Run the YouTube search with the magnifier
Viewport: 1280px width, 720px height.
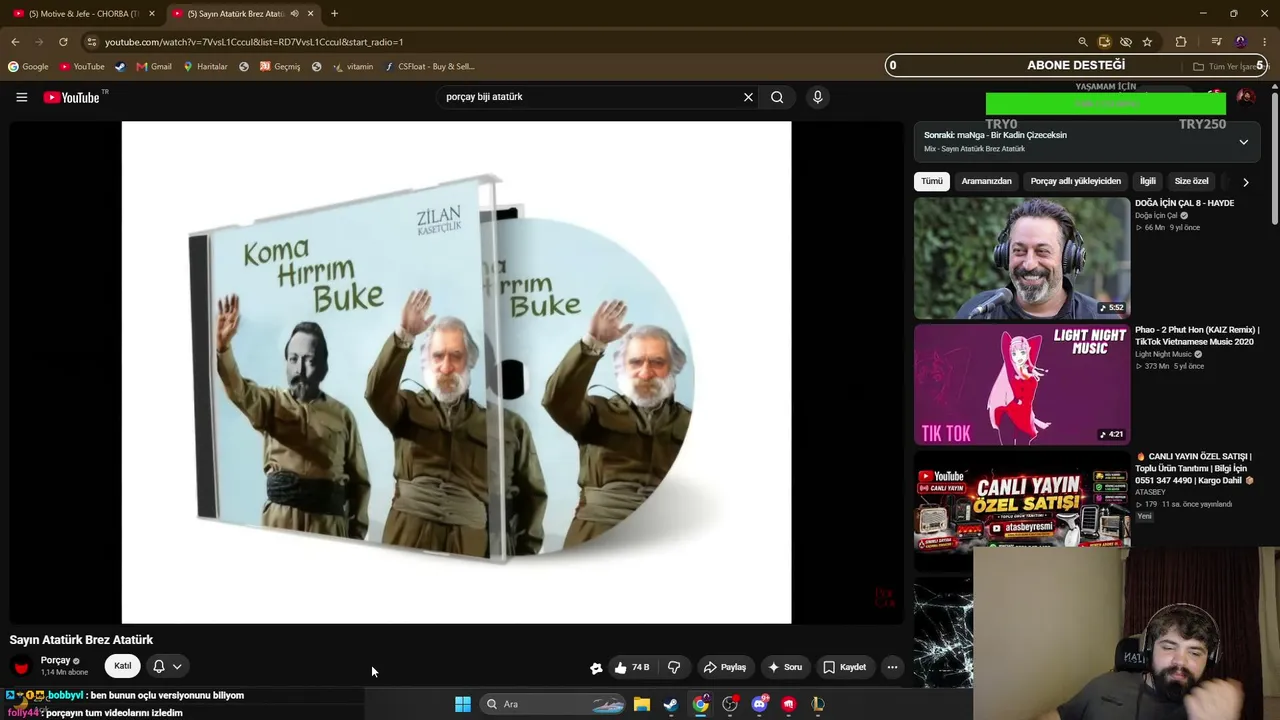(777, 97)
